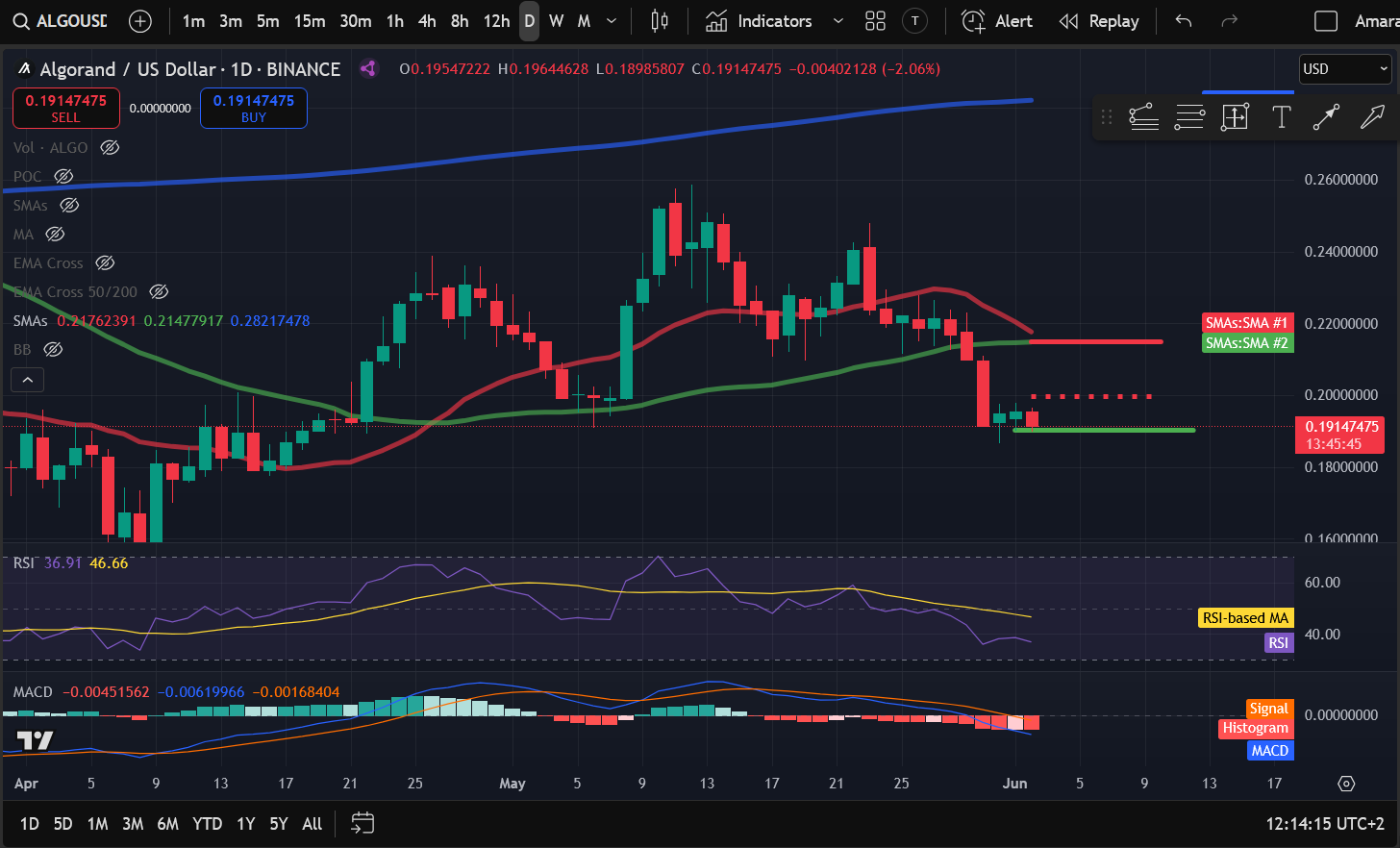1400x848 pixels.
Task: Redo the chart action
Action: point(1229,21)
